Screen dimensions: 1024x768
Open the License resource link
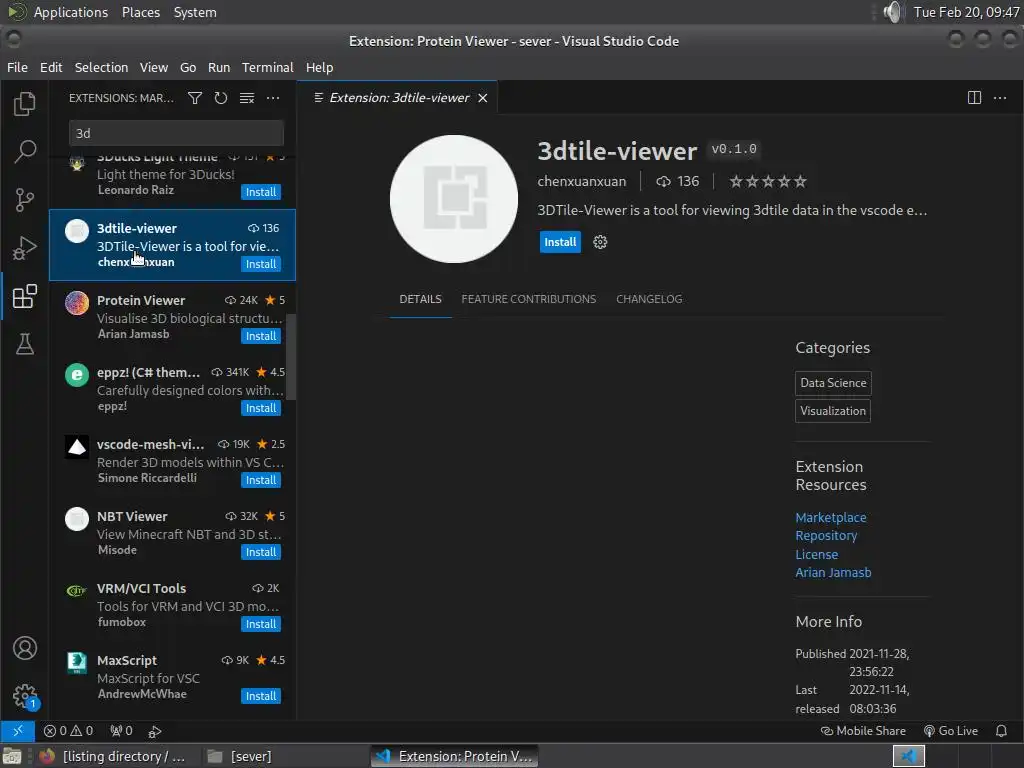816,554
